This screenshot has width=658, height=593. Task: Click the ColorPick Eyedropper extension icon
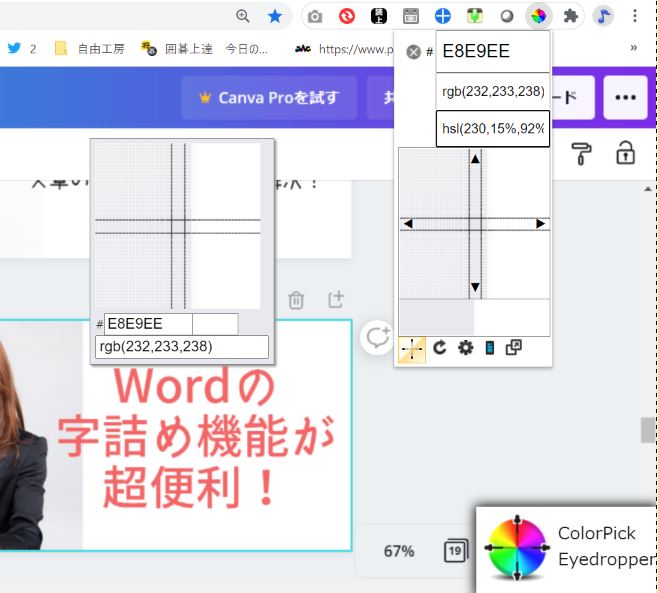(538, 16)
